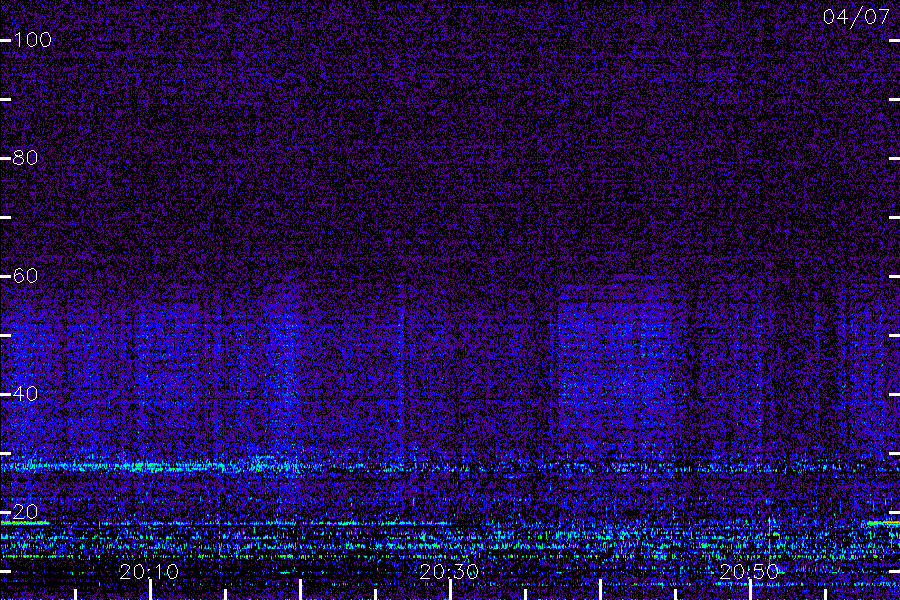Click the 80 frequency axis label
900x600 pixels.
25,157
